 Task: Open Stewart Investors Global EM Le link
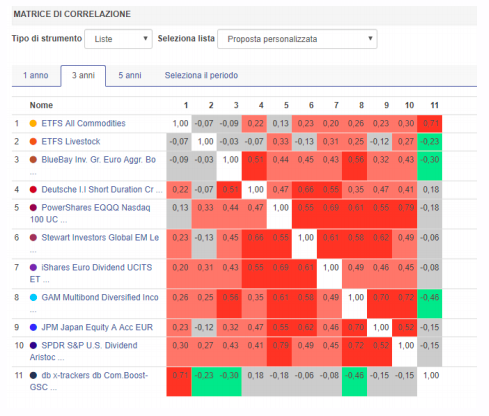(x=100, y=238)
